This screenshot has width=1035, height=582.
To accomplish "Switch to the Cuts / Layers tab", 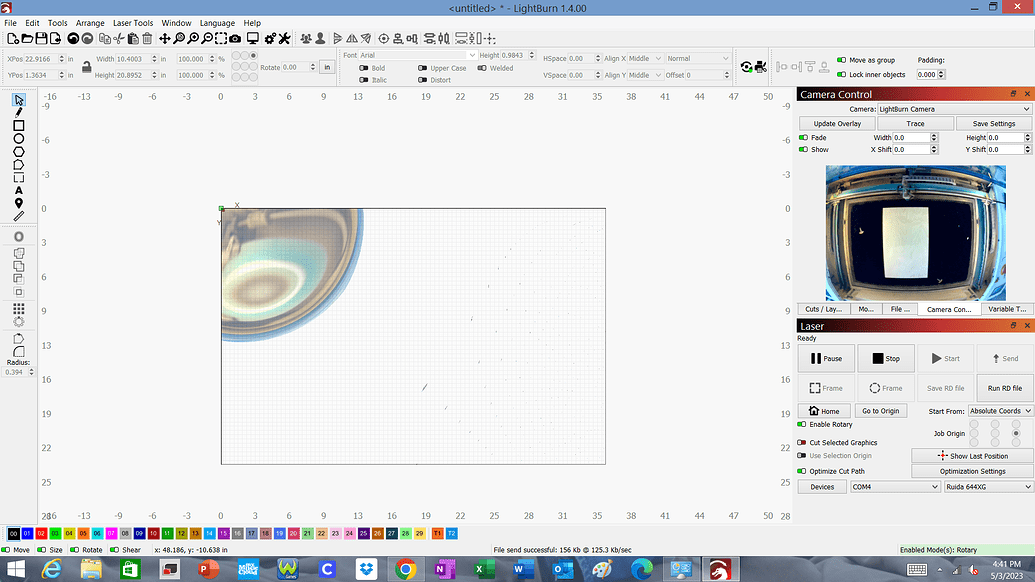I will [824, 310].
